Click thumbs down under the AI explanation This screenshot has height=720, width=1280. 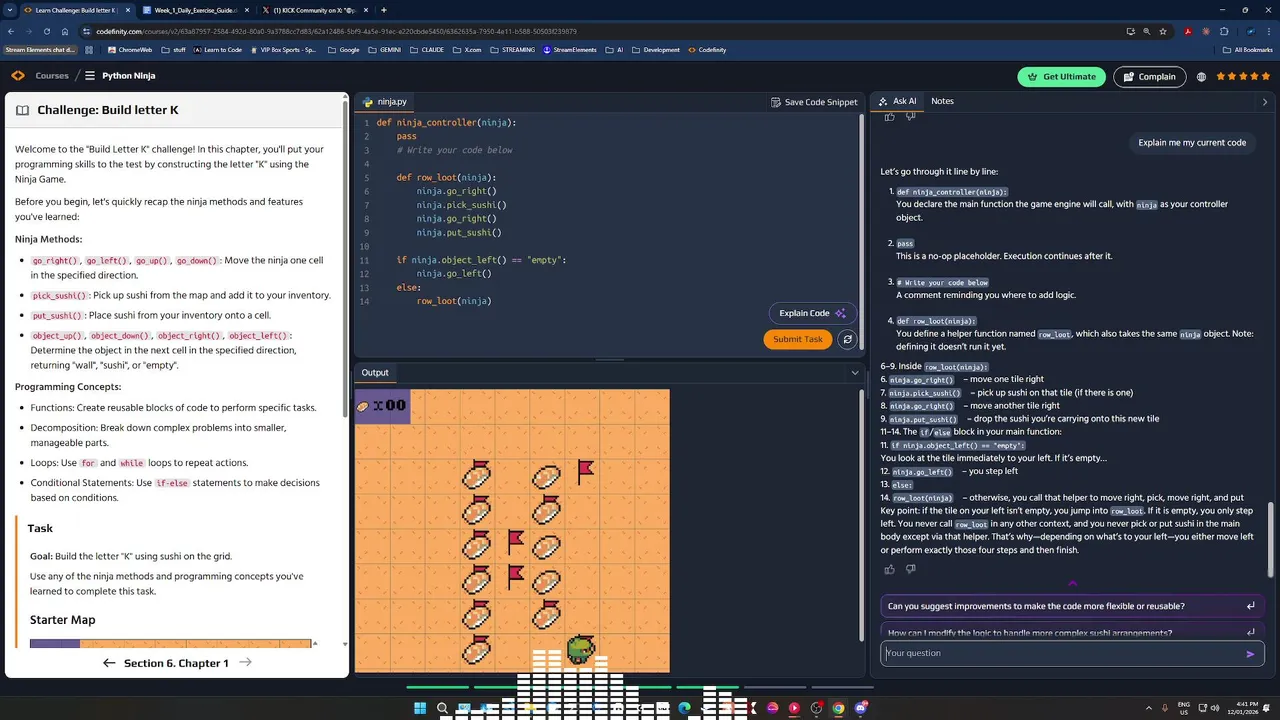point(910,569)
